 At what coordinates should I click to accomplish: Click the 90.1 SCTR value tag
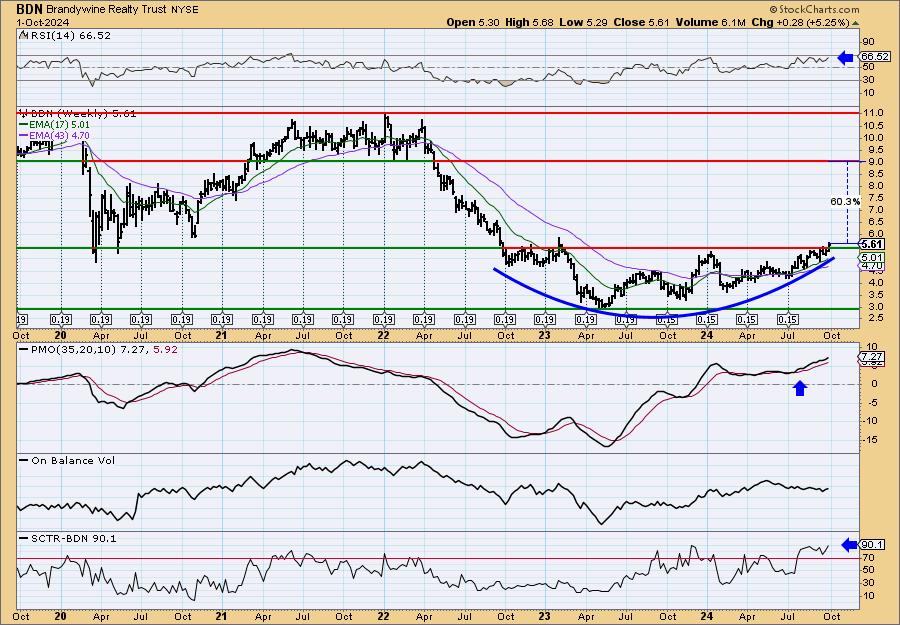874,545
